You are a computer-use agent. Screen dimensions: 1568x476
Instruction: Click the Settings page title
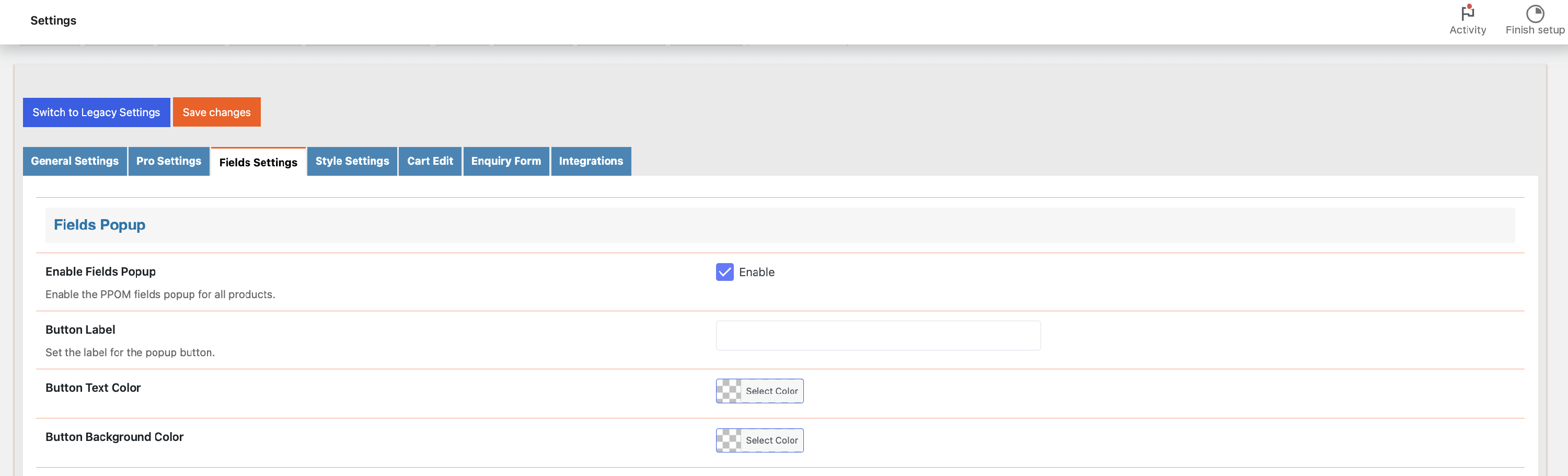[53, 21]
